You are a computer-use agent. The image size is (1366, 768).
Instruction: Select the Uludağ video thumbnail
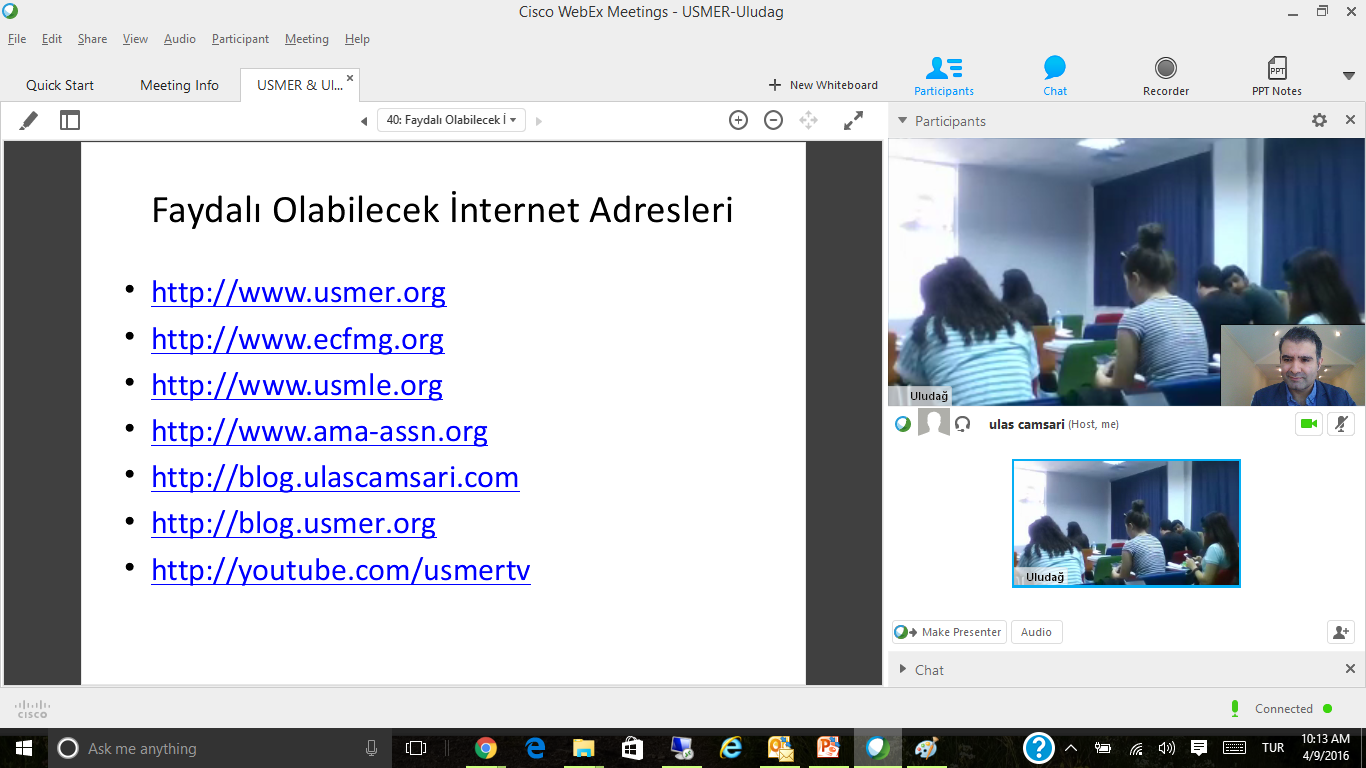pyautogui.click(x=1126, y=523)
